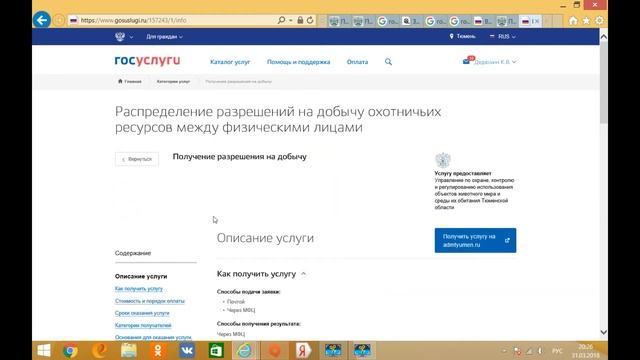This screenshot has height=360, width=640.
Task: Open browser Tools gear icon
Action: (x=599, y=20)
